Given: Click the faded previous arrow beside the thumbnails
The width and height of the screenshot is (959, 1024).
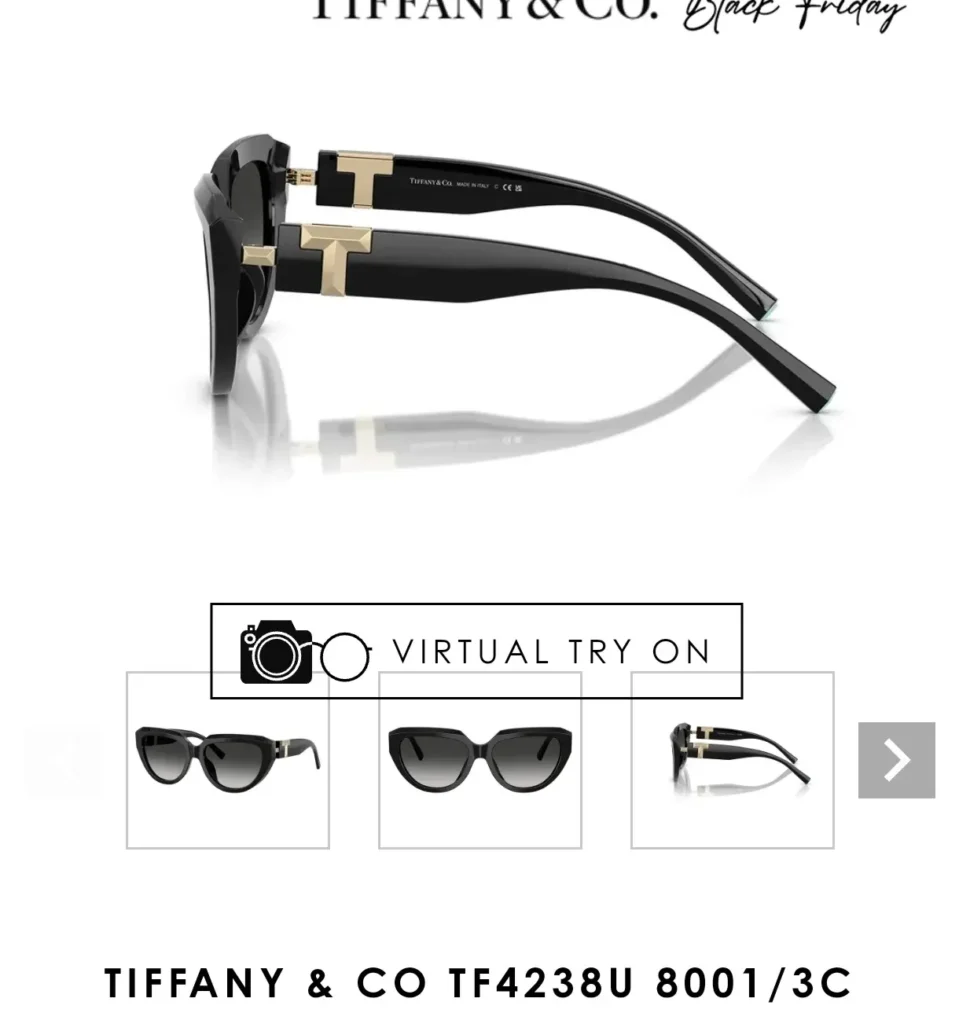Looking at the screenshot, I should [63, 760].
